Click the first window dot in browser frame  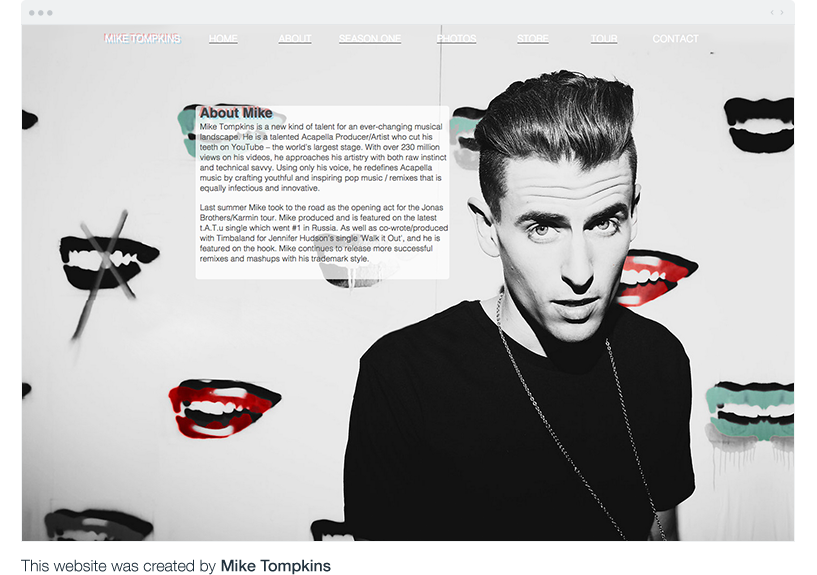(x=32, y=12)
